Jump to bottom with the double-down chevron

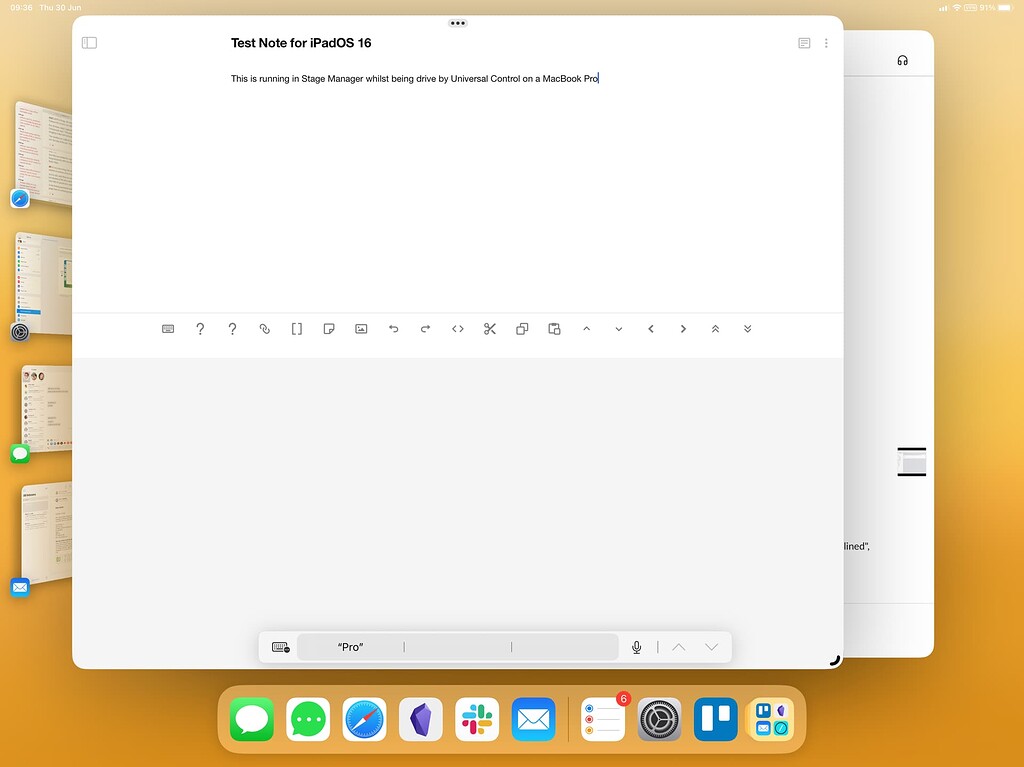coord(747,328)
